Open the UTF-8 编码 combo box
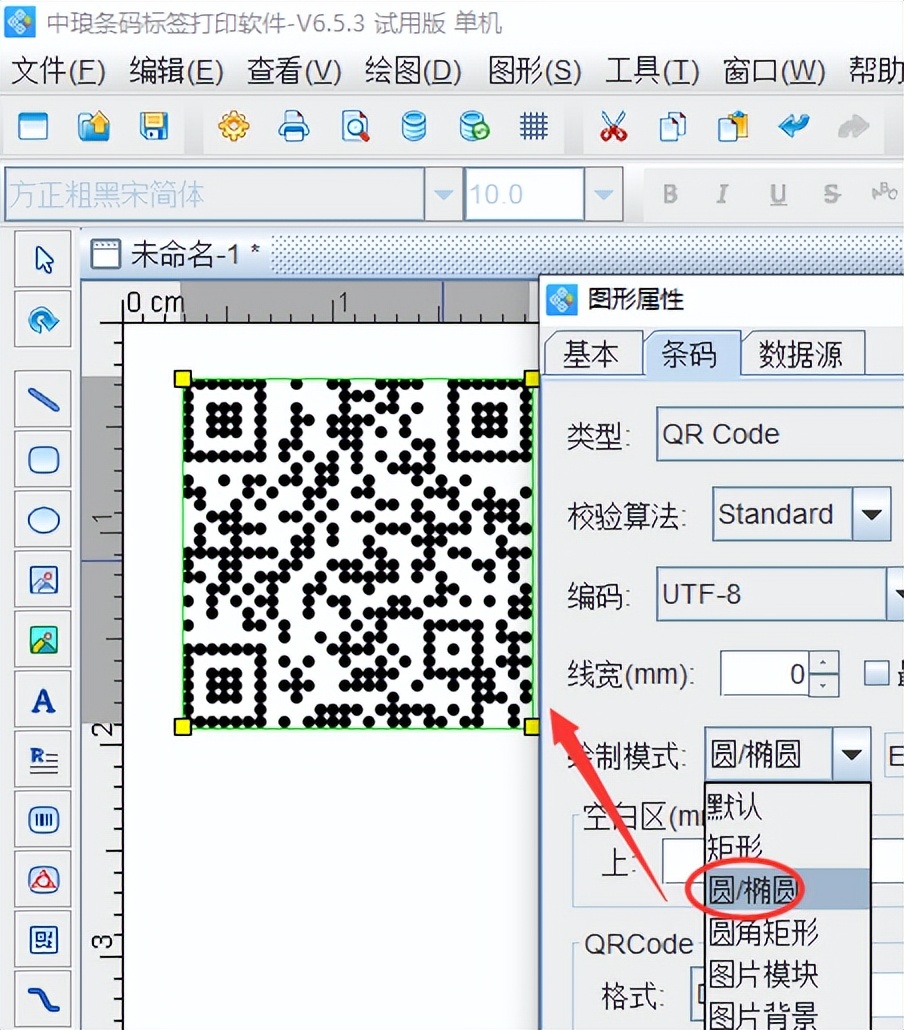The image size is (904, 1030). [x=780, y=594]
